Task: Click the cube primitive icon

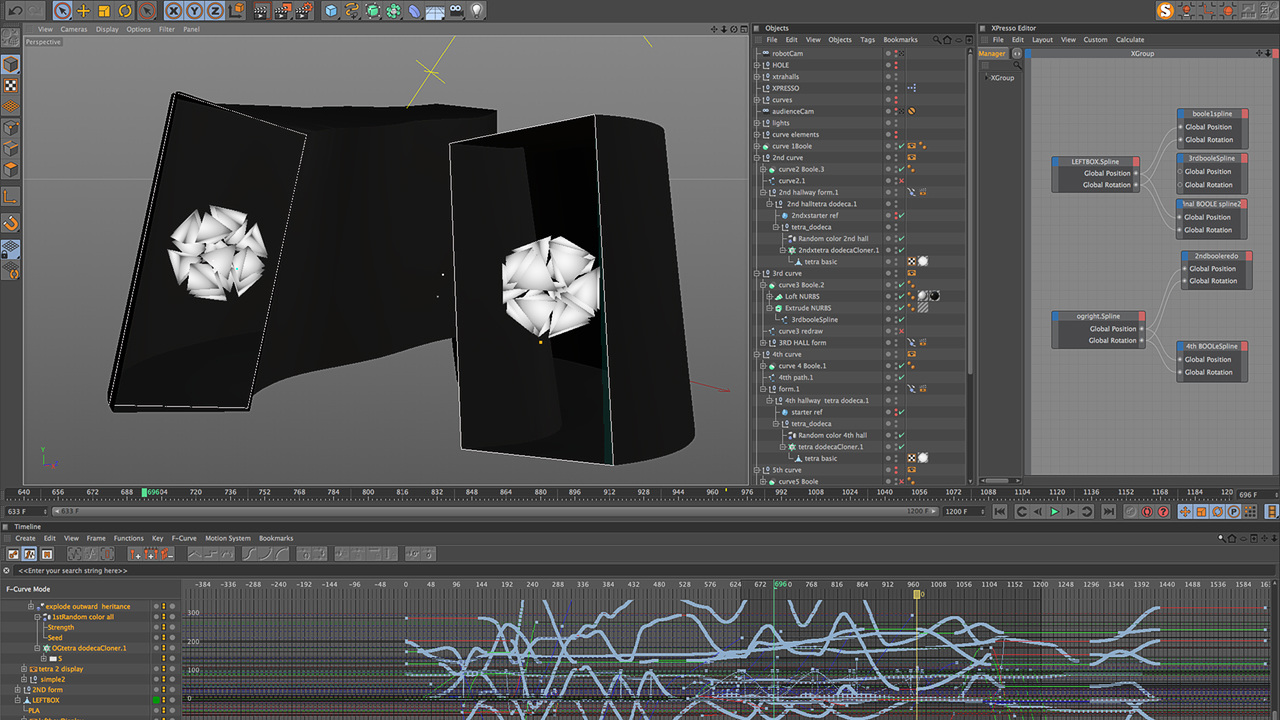Action: pos(331,11)
